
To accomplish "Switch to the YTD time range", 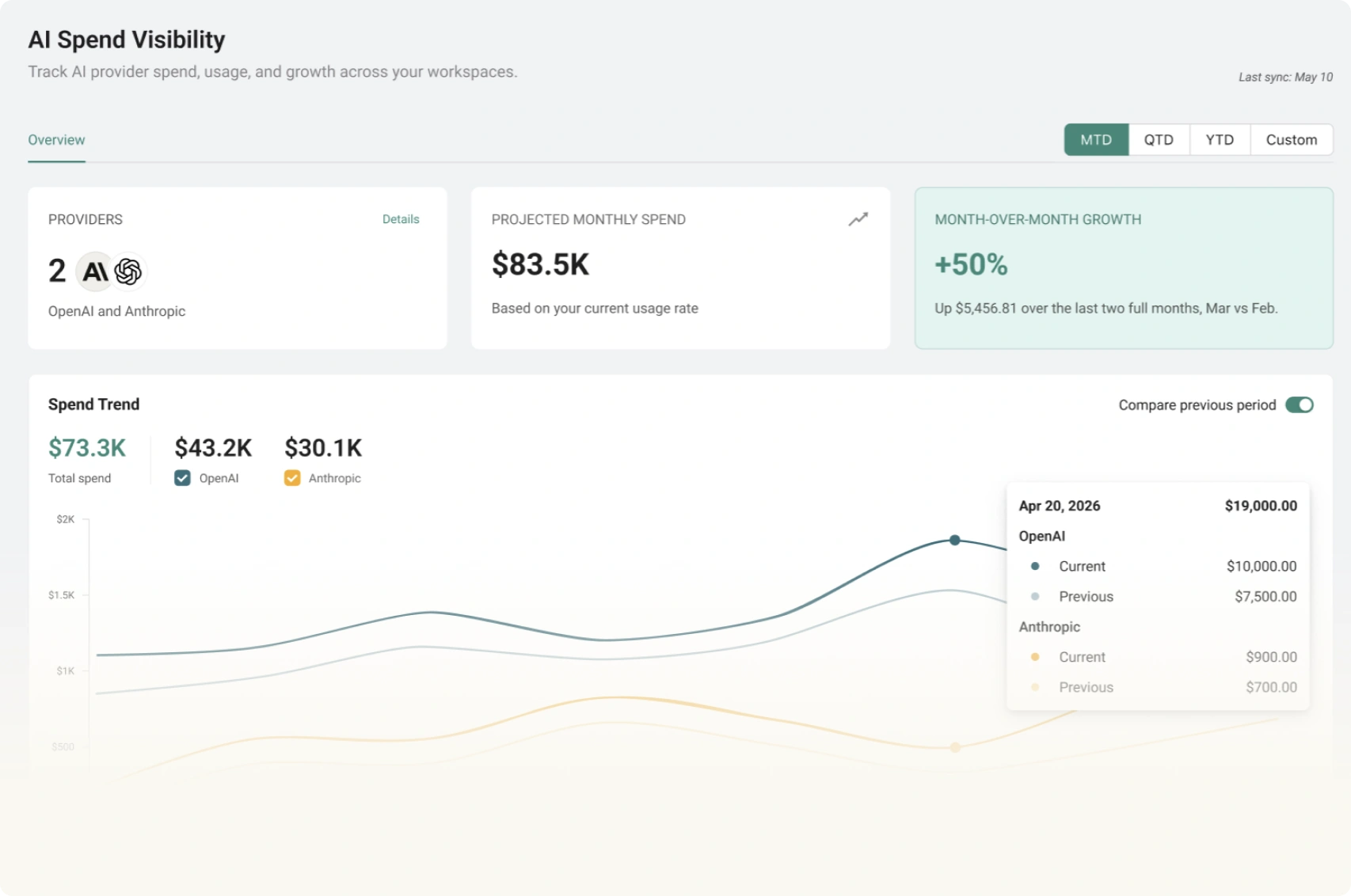I will (x=1220, y=139).
